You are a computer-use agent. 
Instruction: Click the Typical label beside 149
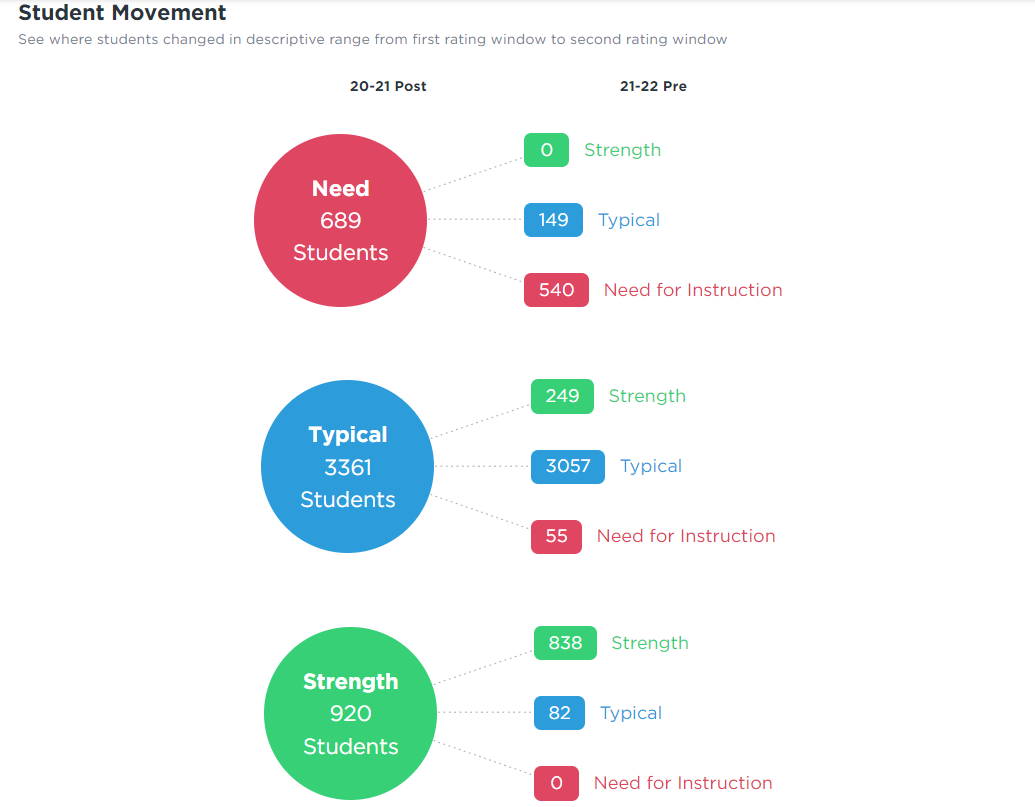629,220
